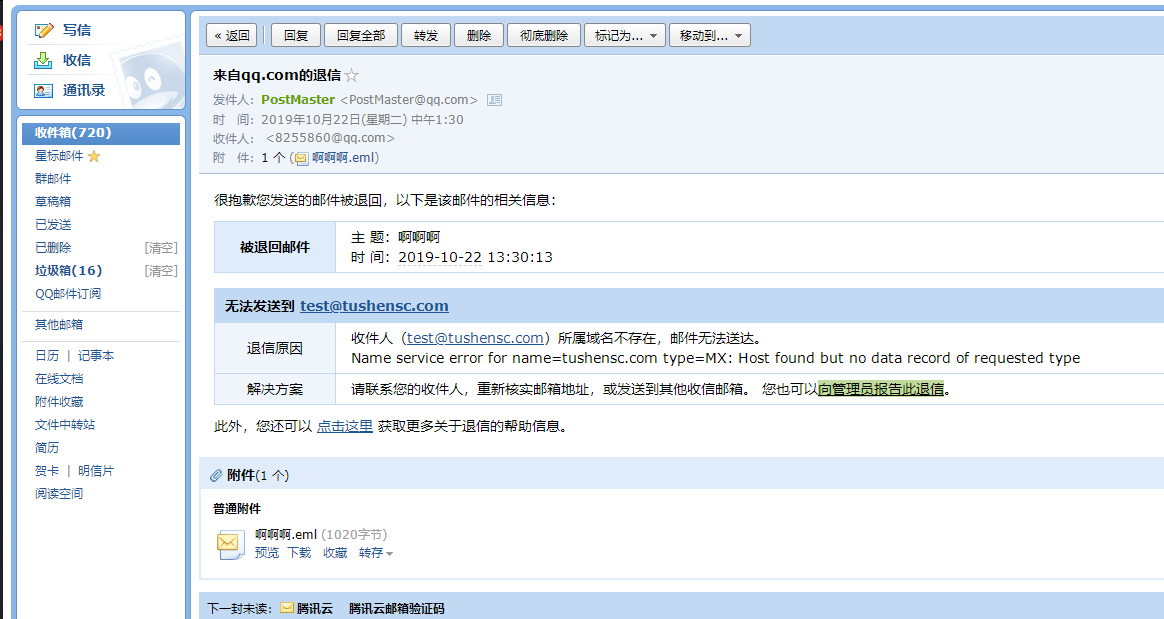Click the 啊啊啊.eml filename in 普通附件 section

(286, 534)
